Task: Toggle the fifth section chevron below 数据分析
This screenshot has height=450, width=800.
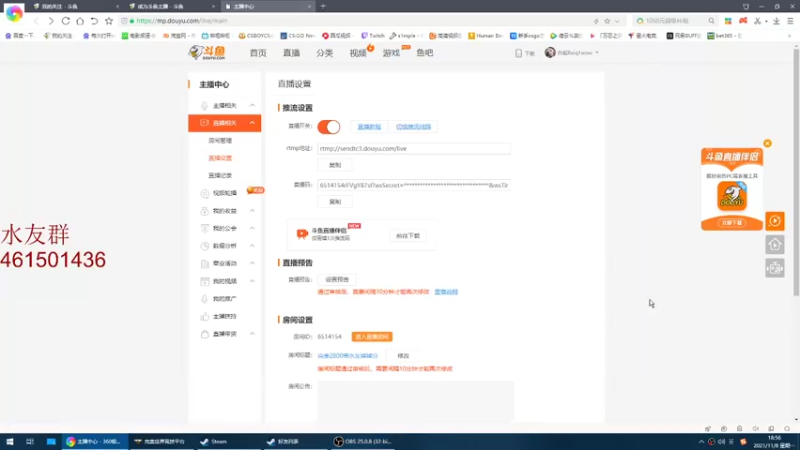Action: [252, 263]
